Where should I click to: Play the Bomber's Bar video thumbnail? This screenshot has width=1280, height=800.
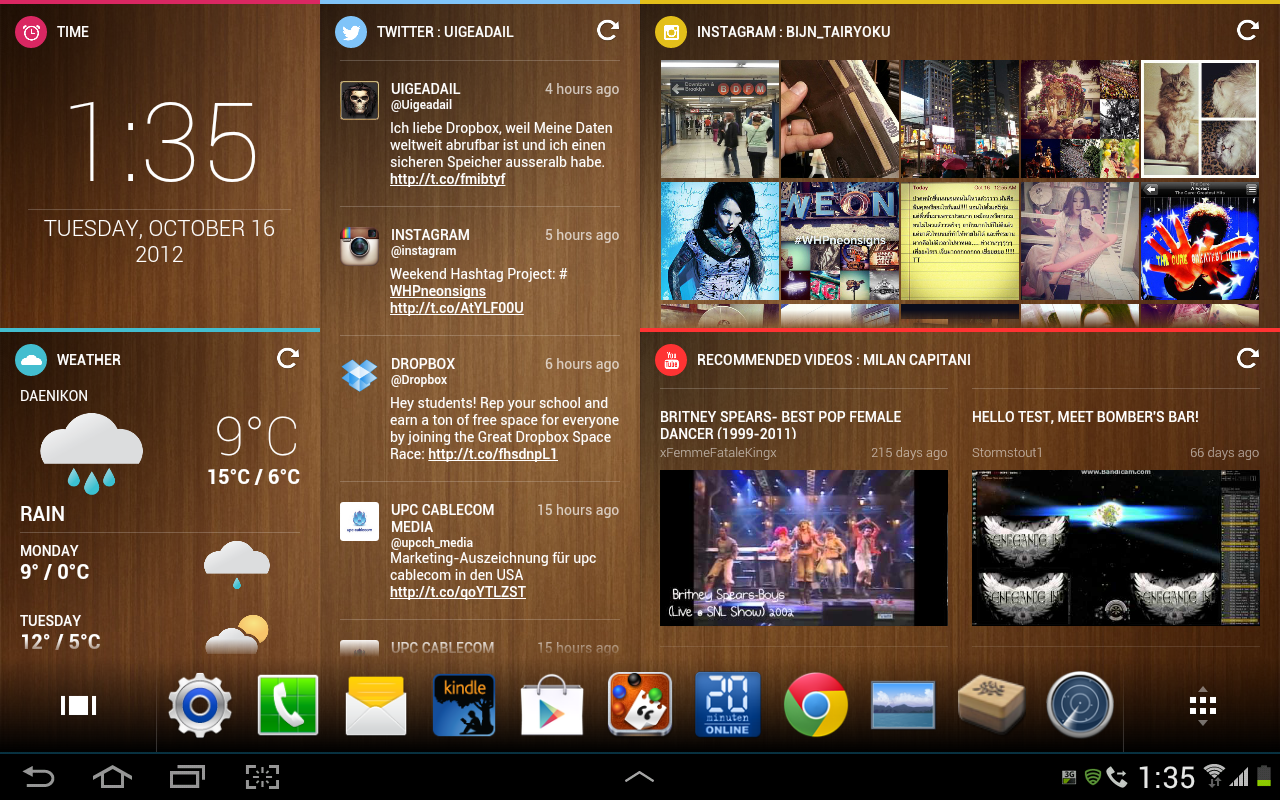click(x=1116, y=548)
